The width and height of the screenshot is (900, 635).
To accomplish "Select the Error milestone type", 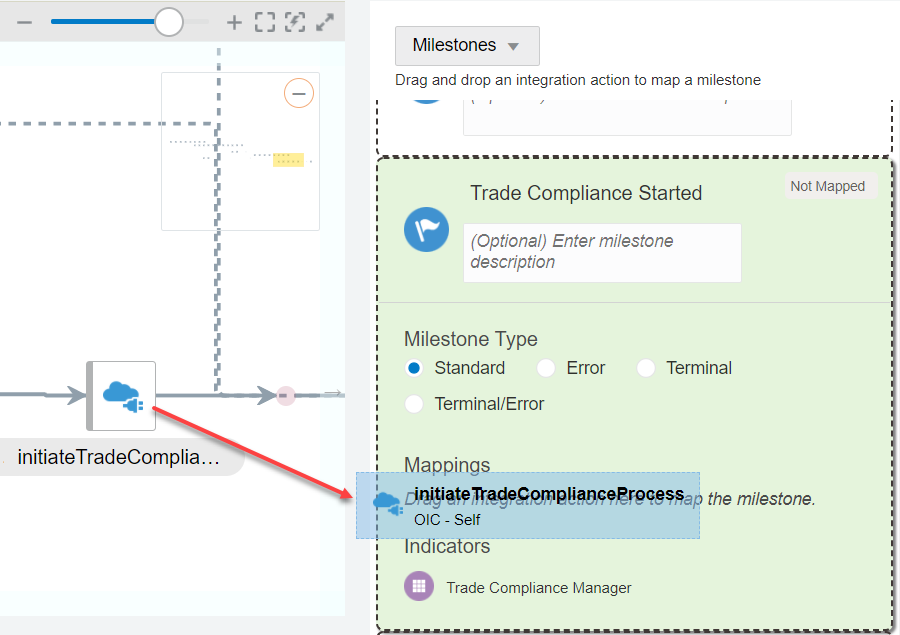I will [546, 368].
